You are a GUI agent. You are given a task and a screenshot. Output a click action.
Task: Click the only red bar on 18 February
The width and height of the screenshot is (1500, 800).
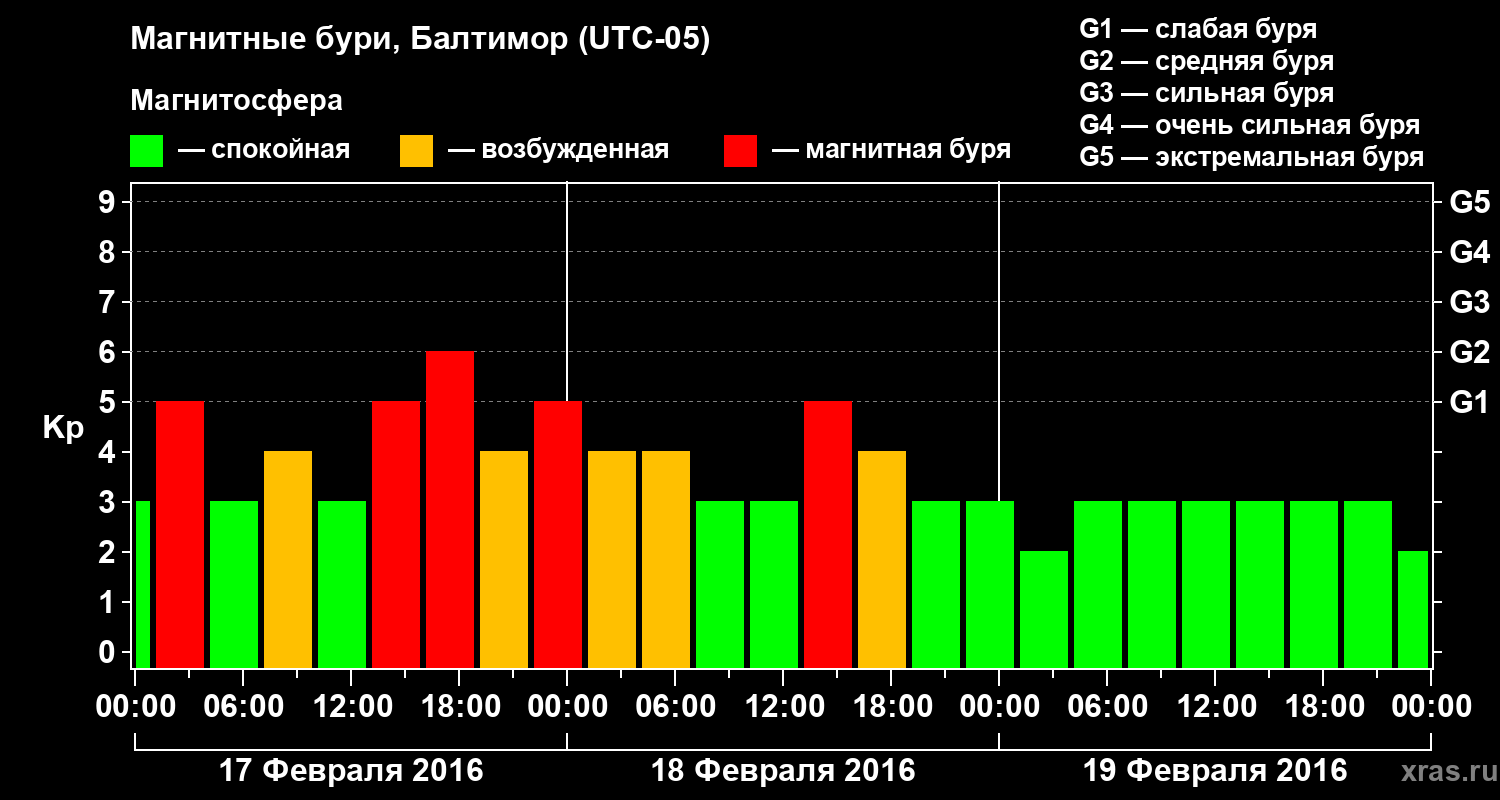pyautogui.click(x=828, y=535)
